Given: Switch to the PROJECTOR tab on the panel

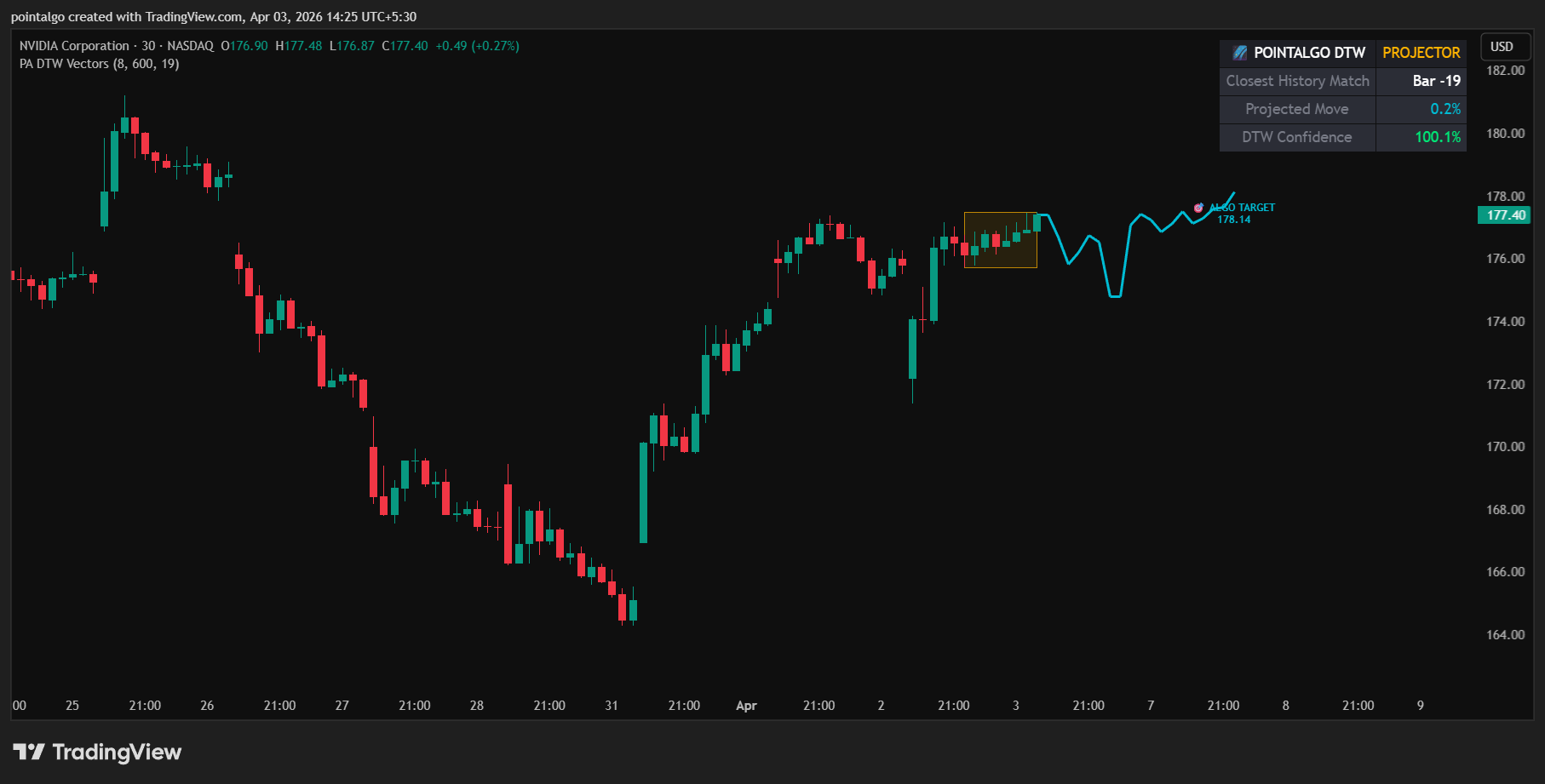Looking at the screenshot, I should (x=1420, y=52).
